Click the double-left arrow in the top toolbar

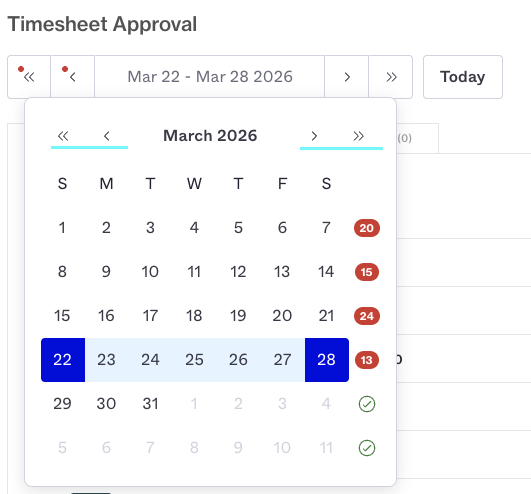tap(29, 77)
